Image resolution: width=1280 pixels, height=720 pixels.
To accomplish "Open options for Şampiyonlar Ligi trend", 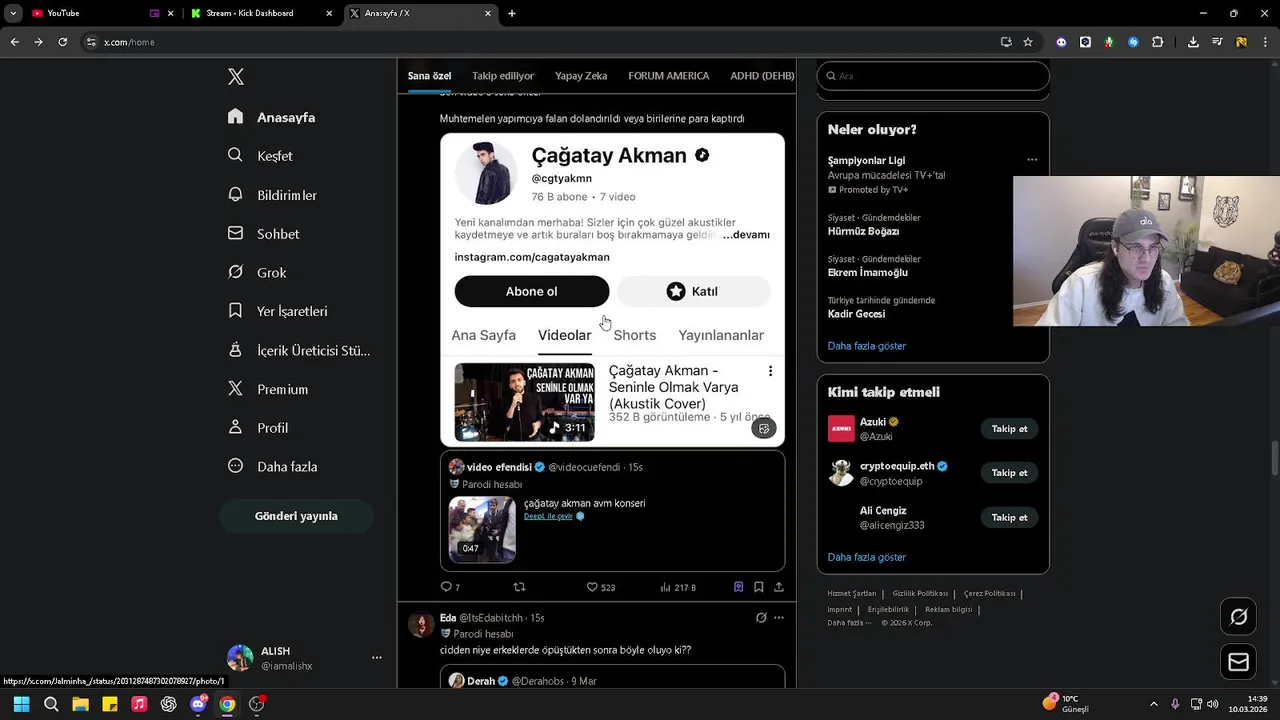I will pyautogui.click(x=1032, y=160).
